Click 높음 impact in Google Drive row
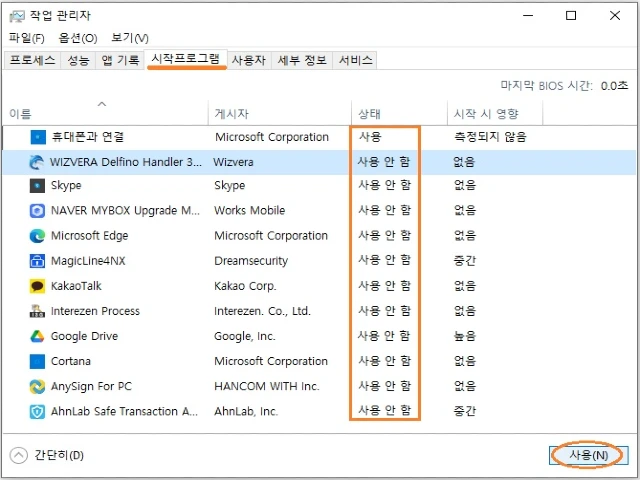 pyautogui.click(x=464, y=336)
